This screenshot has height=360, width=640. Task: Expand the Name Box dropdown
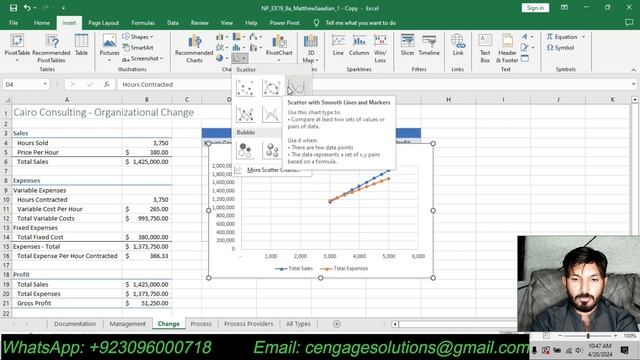[x=45, y=84]
